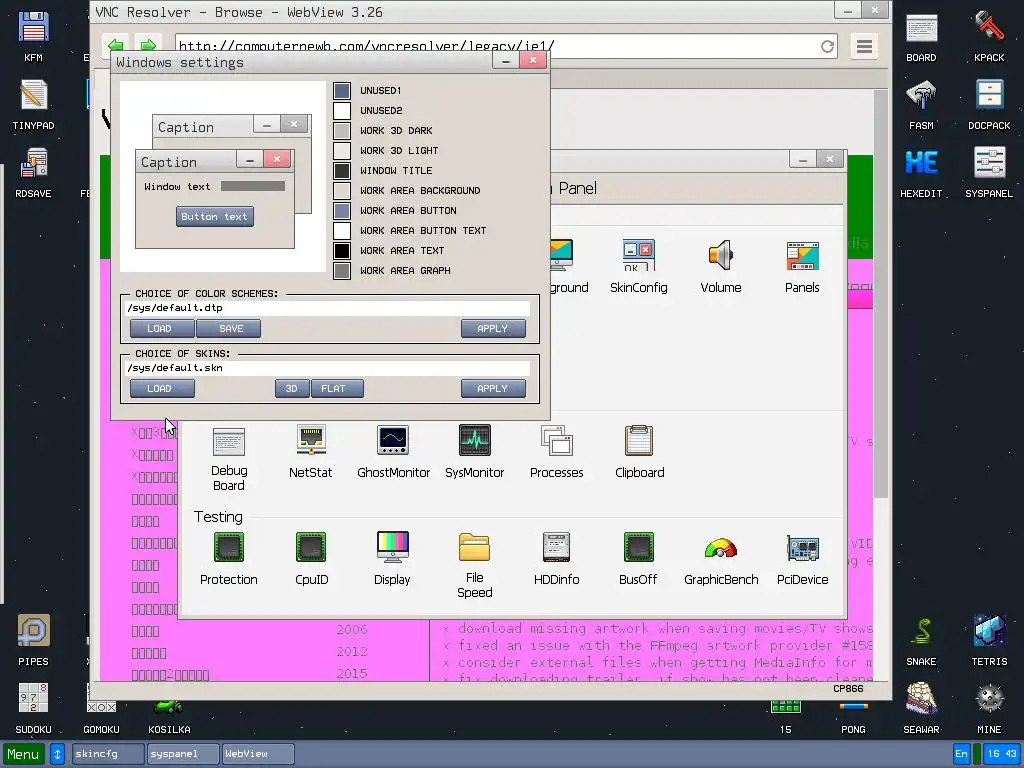Click the WebView forward arrow

click(148, 45)
